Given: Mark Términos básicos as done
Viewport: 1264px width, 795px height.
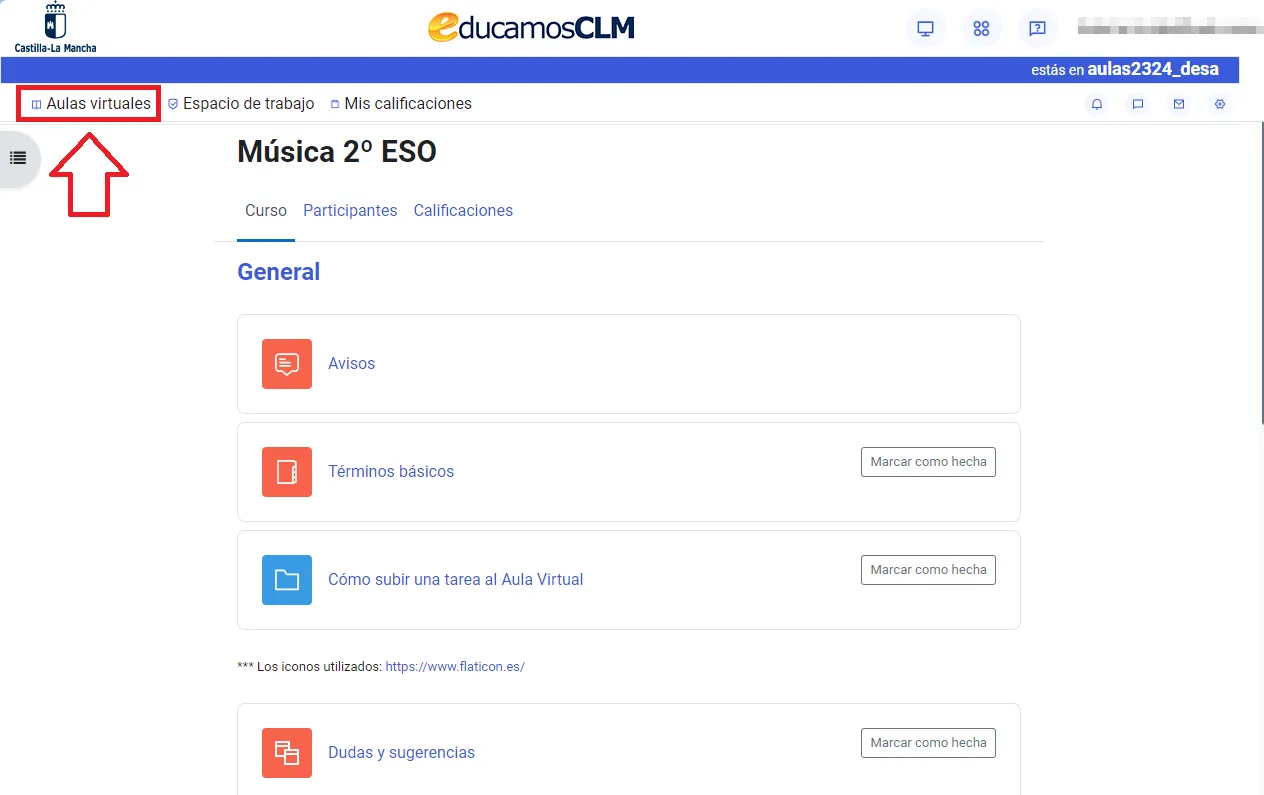Looking at the screenshot, I should 928,461.
